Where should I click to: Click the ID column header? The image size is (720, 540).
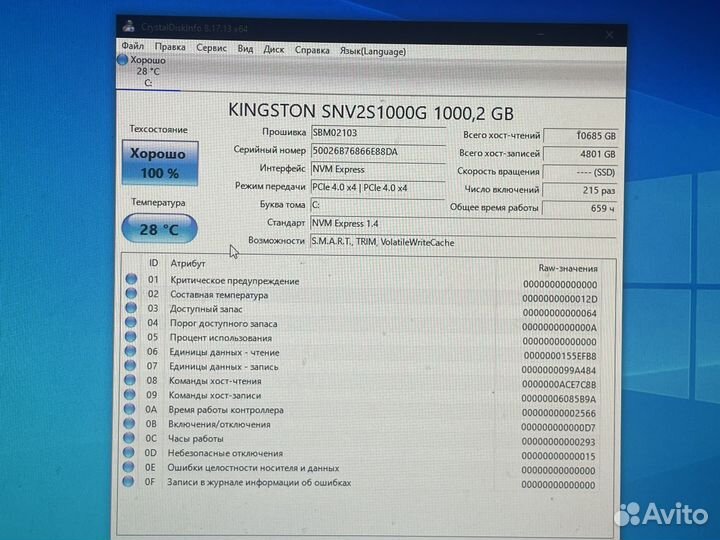tap(153, 263)
